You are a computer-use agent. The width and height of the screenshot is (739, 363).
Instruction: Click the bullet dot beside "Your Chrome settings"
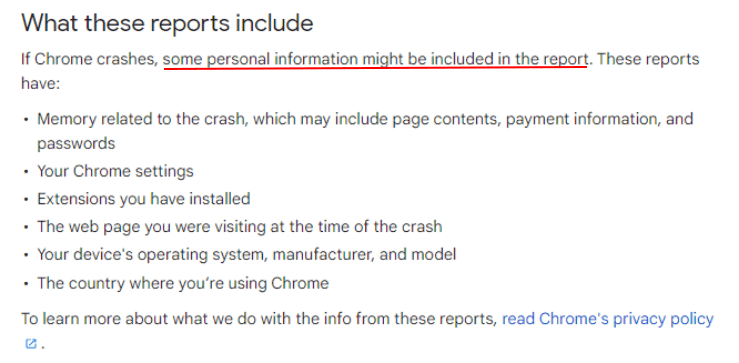[26, 172]
